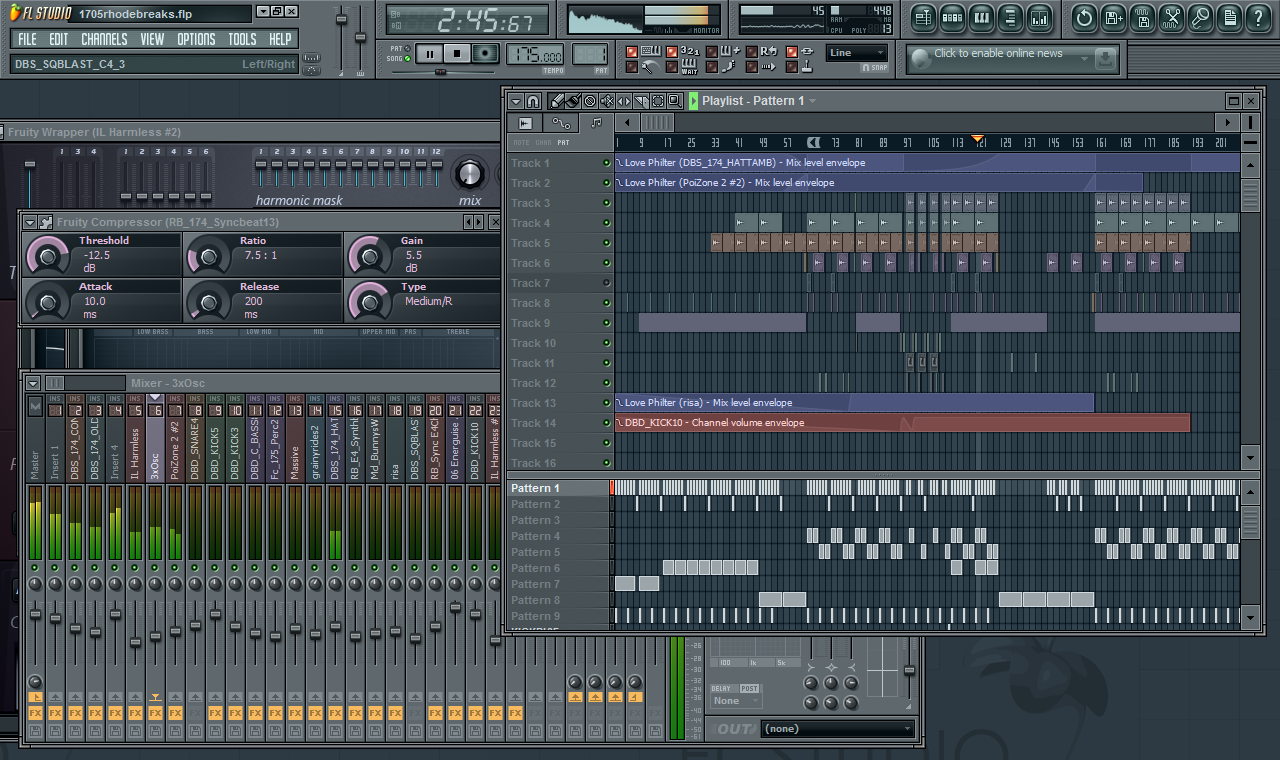This screenshot has height=760, width=1280.
Task: Click to enable online news
Action: point(998,54)
